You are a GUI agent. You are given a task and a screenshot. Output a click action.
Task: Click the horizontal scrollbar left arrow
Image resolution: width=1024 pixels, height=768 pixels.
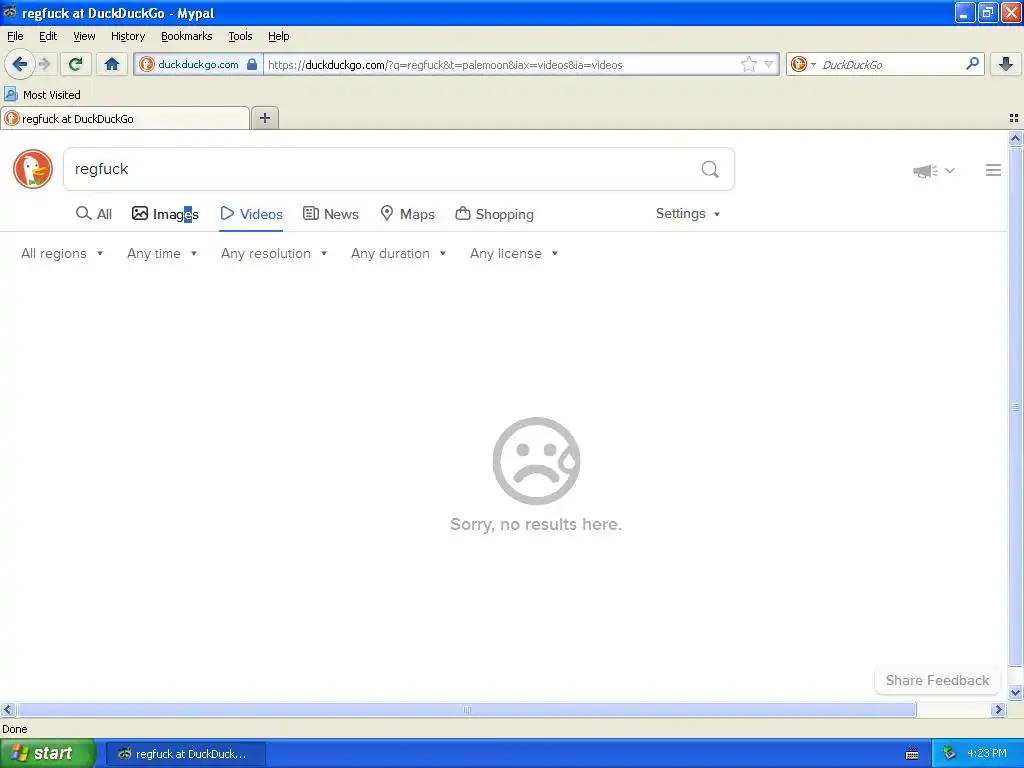click(8, 710)
